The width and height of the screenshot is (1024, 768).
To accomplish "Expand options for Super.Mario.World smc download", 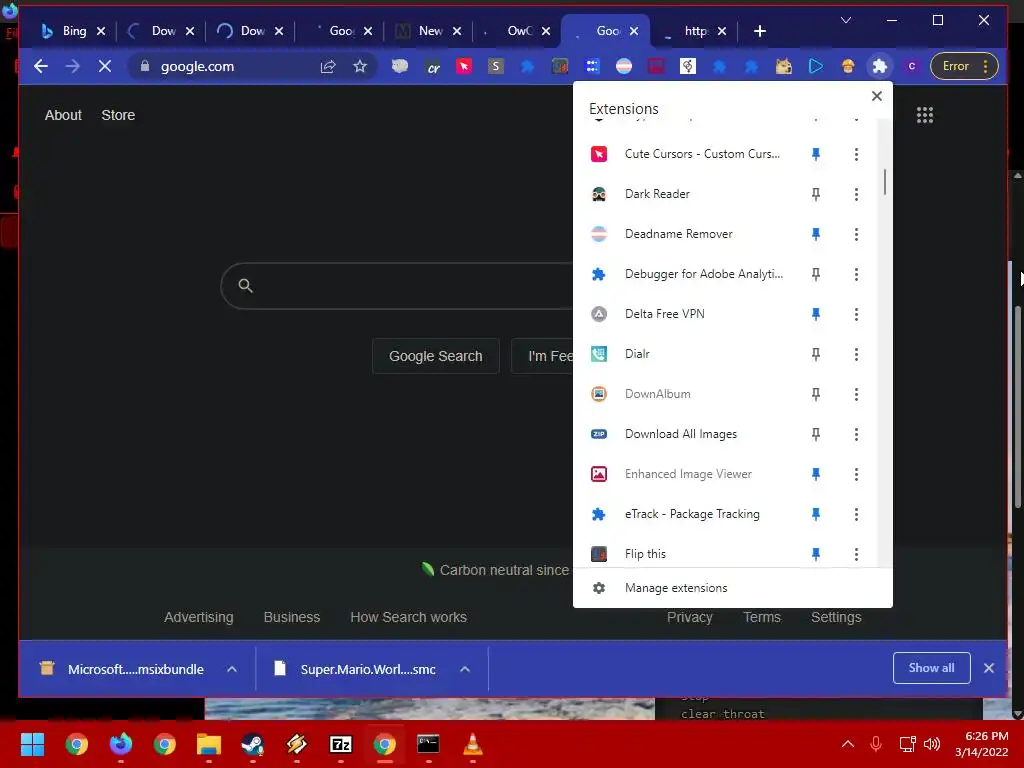I will 464,669.
